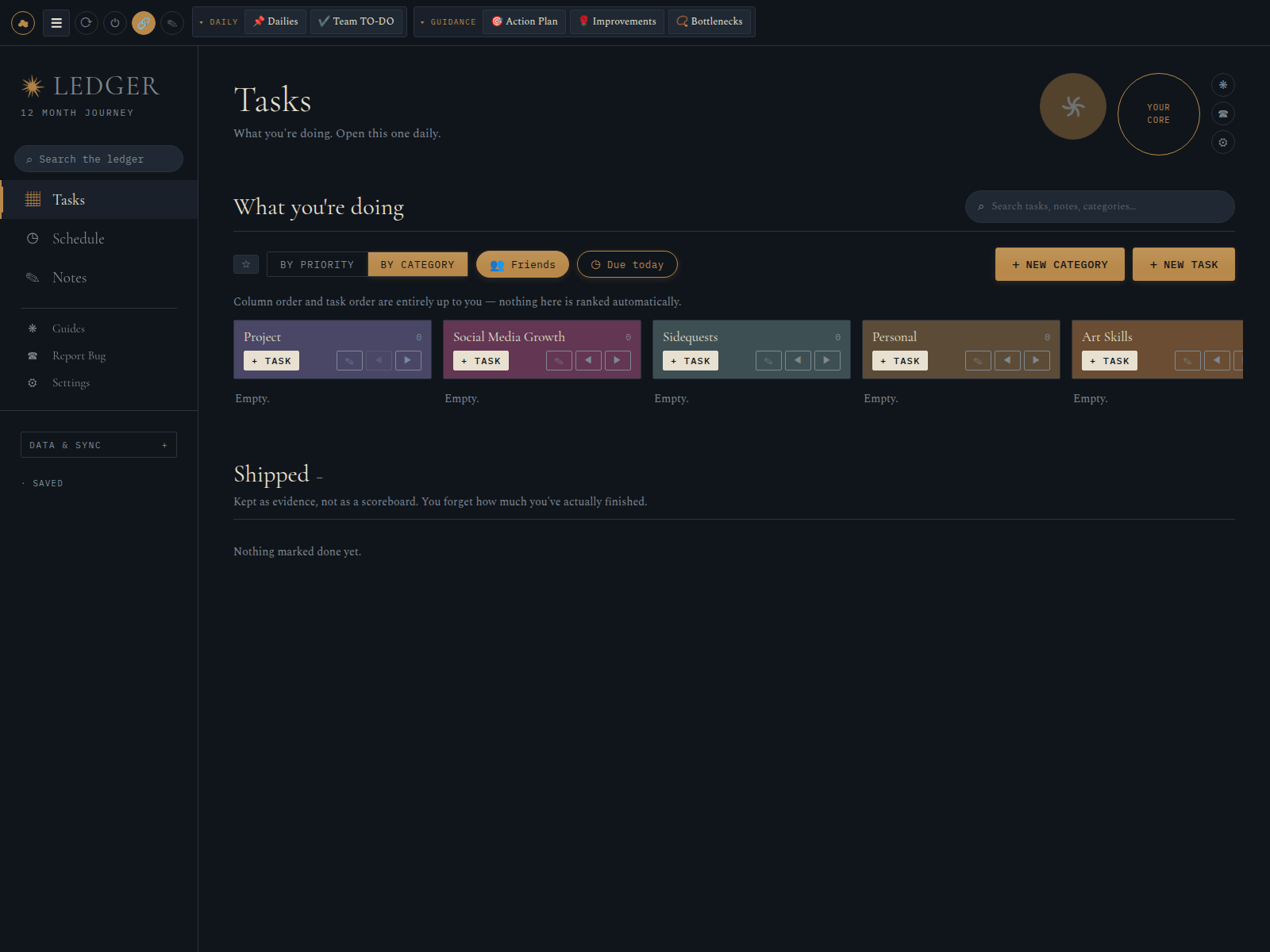The width and height of the screenshot is (1270, 952).
Task: Edit the Art Skills category
Action: pyautogui.click(x=1188, y=361)
